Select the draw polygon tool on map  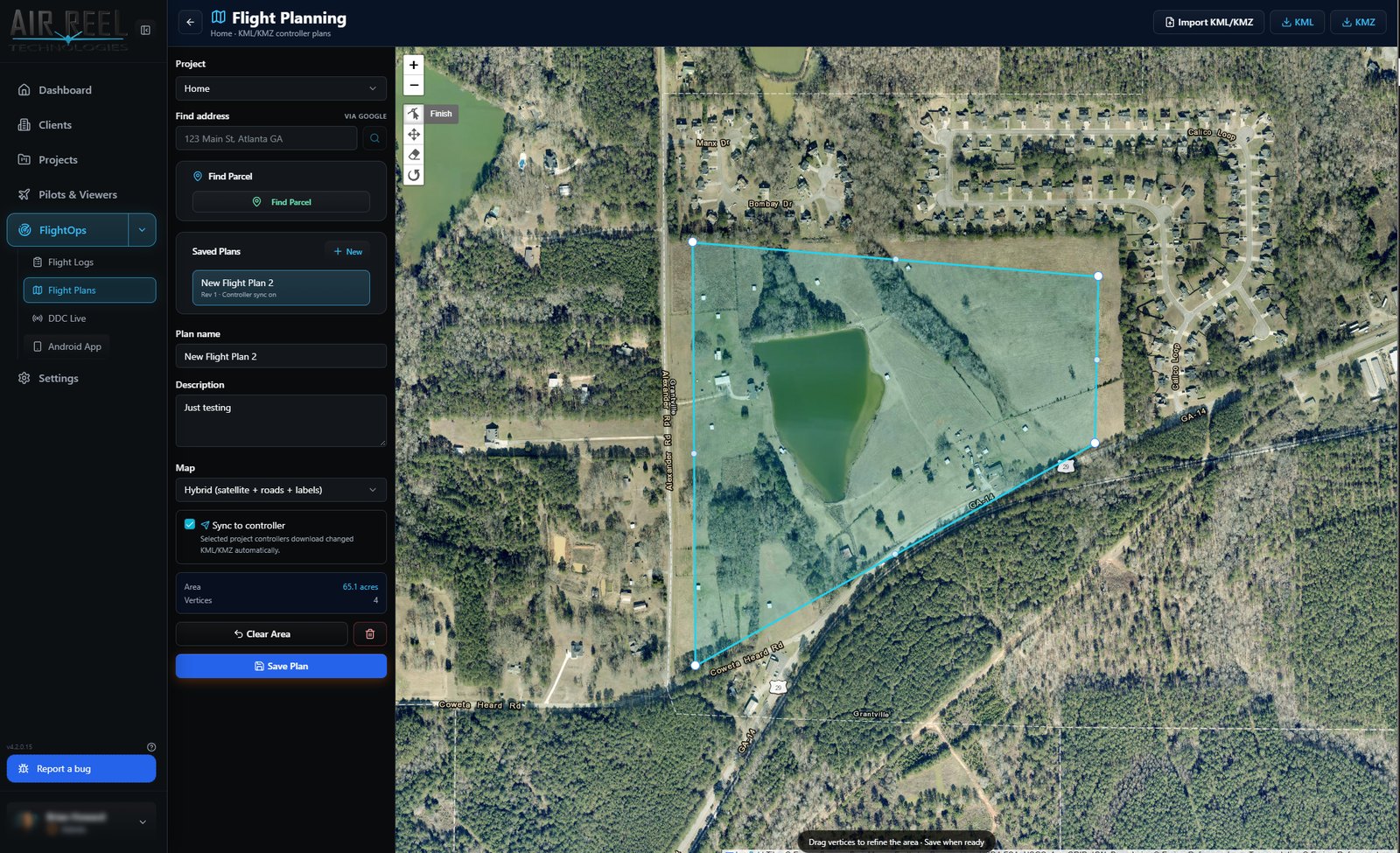click(x=414, y=114)
